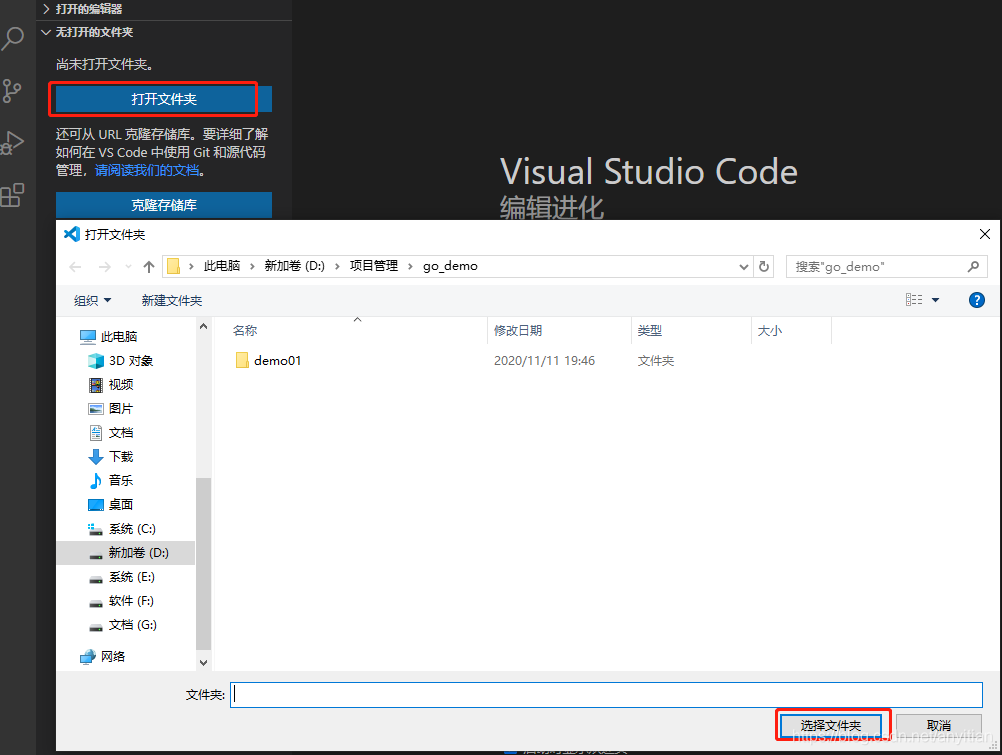Close the 打开文件夹 dialog
This screenshot has width=1002, height=755.
point(985,234)
